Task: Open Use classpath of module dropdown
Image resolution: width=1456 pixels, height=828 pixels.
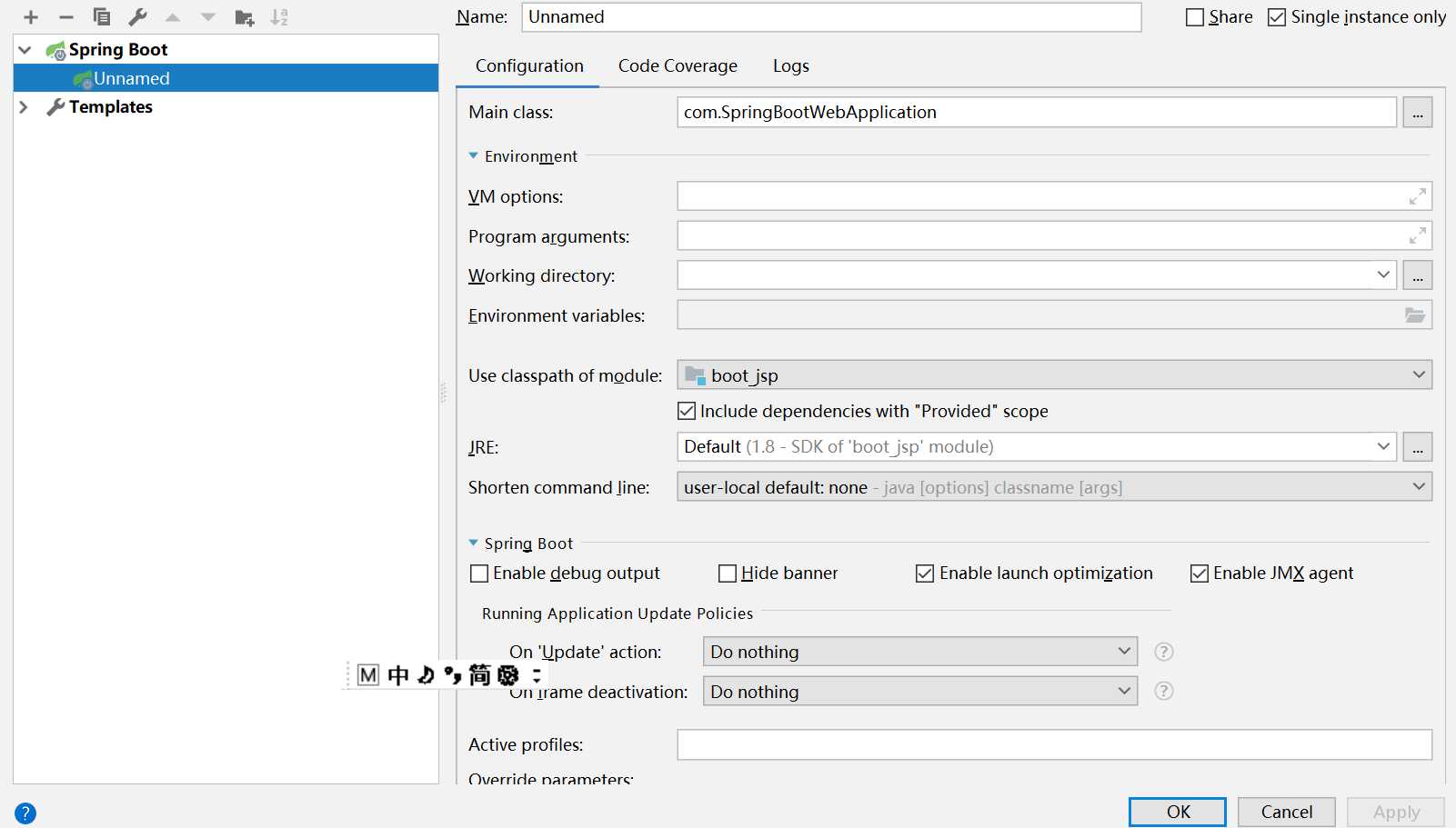Action: click(x=1419, y=374)
